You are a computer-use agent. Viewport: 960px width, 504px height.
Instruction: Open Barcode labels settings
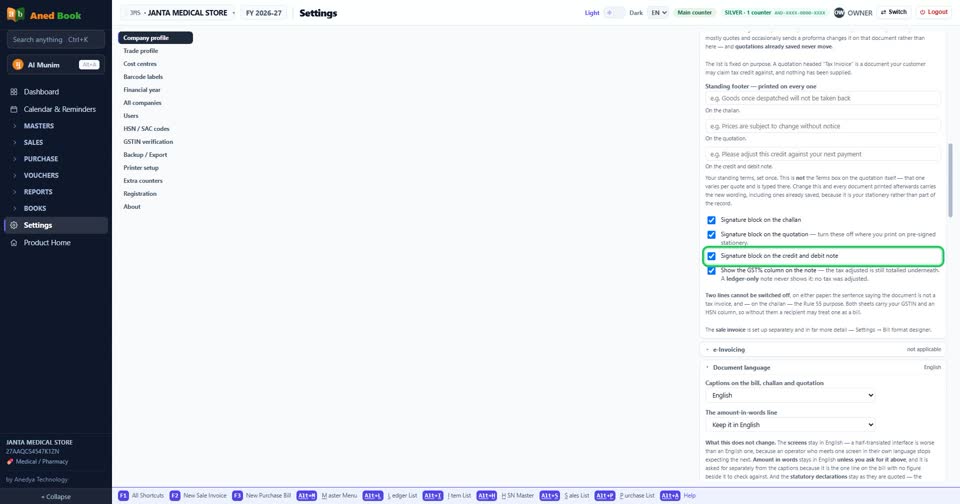coord(143,77)
